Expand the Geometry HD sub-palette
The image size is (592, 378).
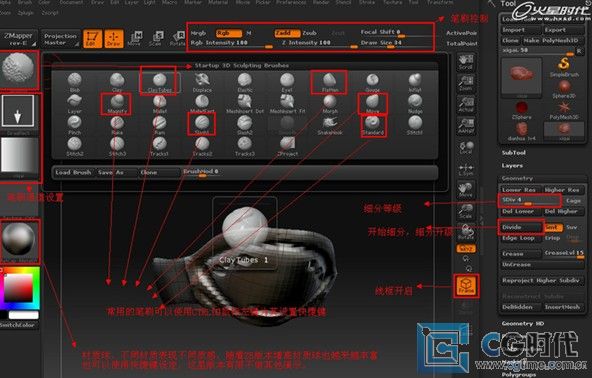point(523,324)
